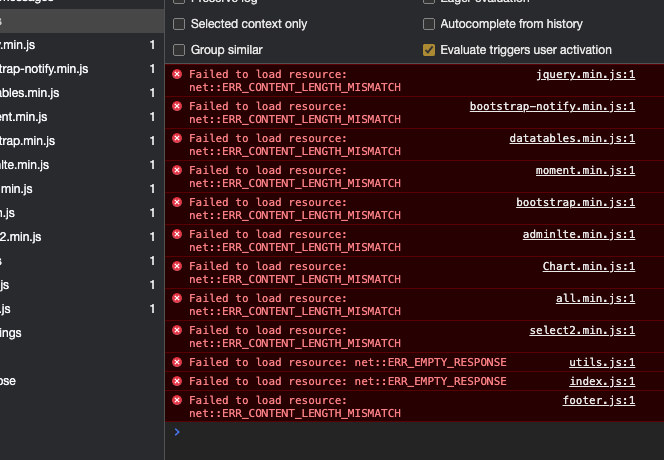The width and height of the screenshot is (664, 460).
Task: Click the error icon on the datatables.min.js row
Action: [x=177, y=139]
